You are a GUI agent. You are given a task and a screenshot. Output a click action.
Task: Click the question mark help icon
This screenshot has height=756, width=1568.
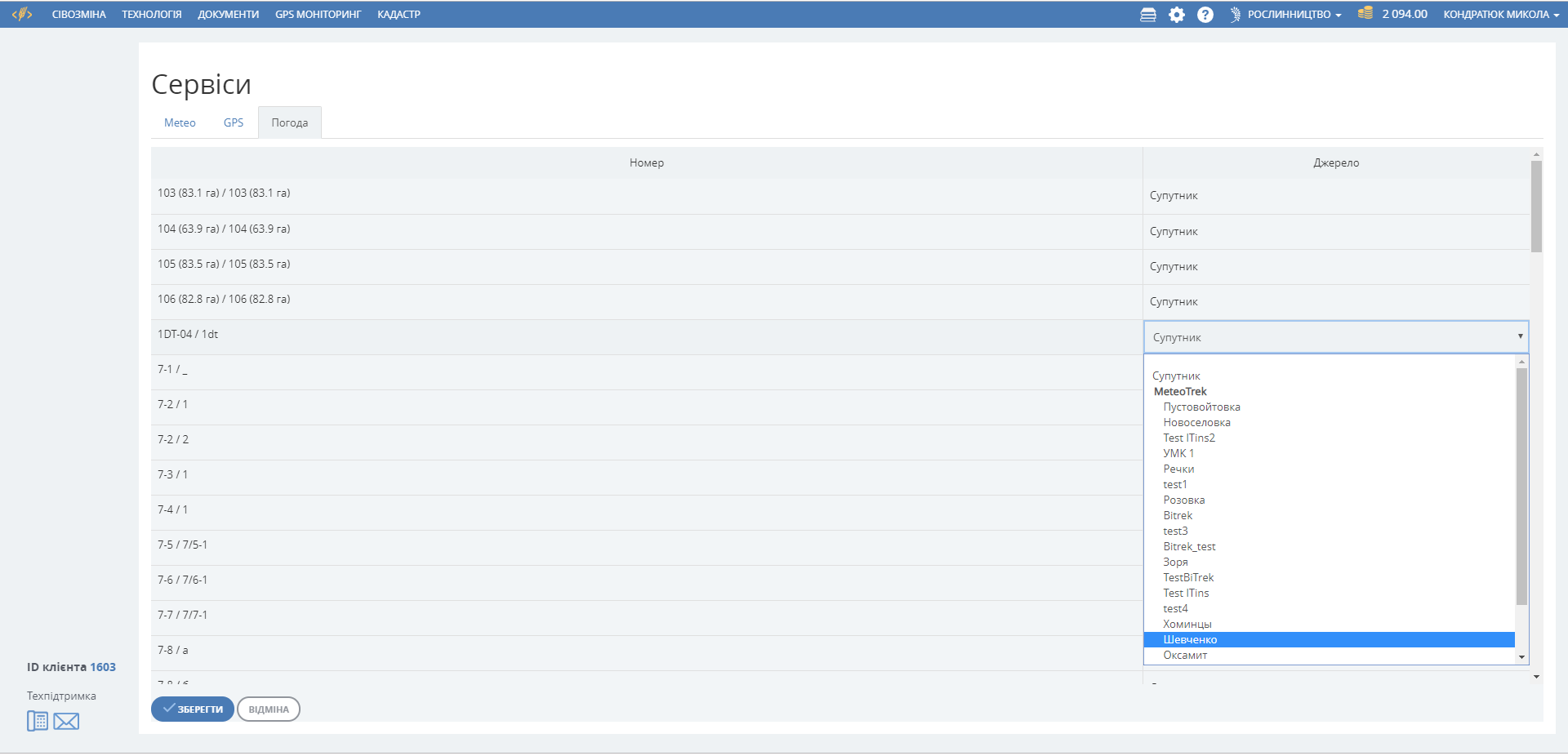pos(1205,15)
